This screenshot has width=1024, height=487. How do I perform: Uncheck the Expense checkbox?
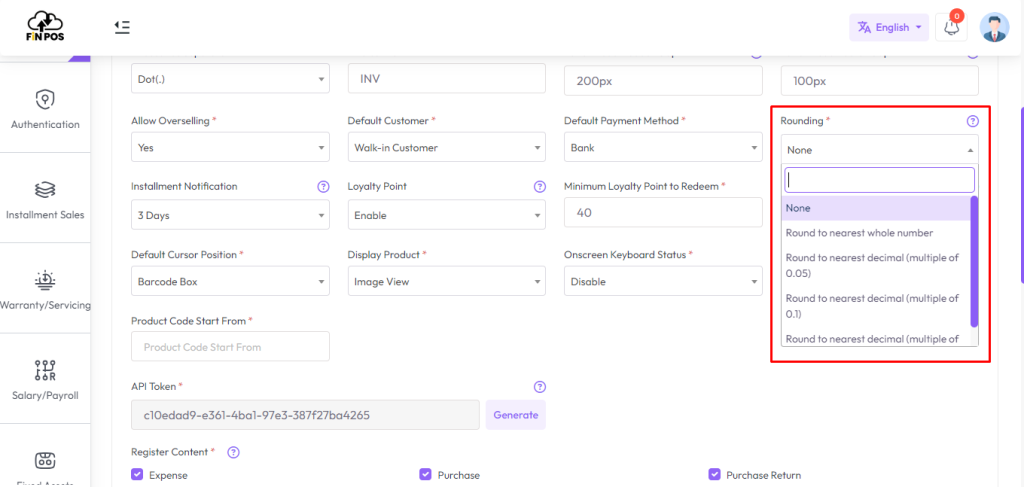click(138, 475)
